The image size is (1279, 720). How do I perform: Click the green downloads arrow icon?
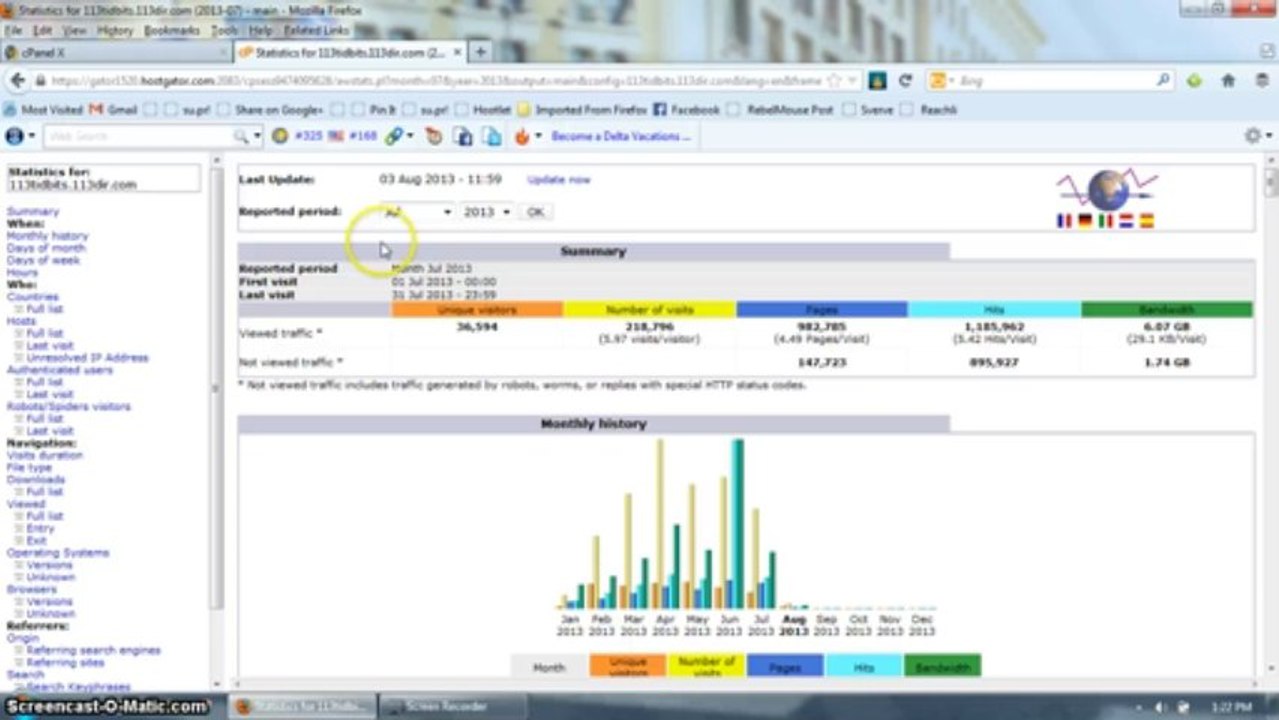[x=1194, y=81]
